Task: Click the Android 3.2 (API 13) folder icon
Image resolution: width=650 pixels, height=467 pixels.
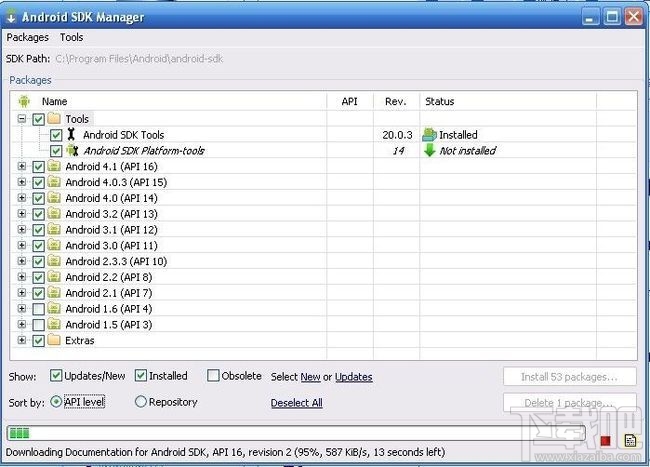Action: [x=54, y=213]
